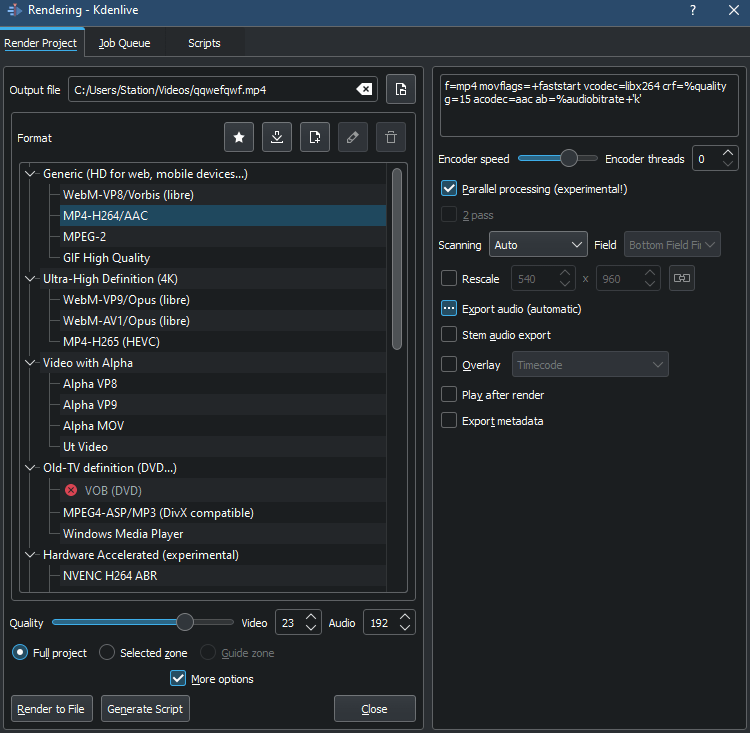Collapse the Video with Alpha group
The height and width of the screenshot is (733, 750).
pos(31,363)
